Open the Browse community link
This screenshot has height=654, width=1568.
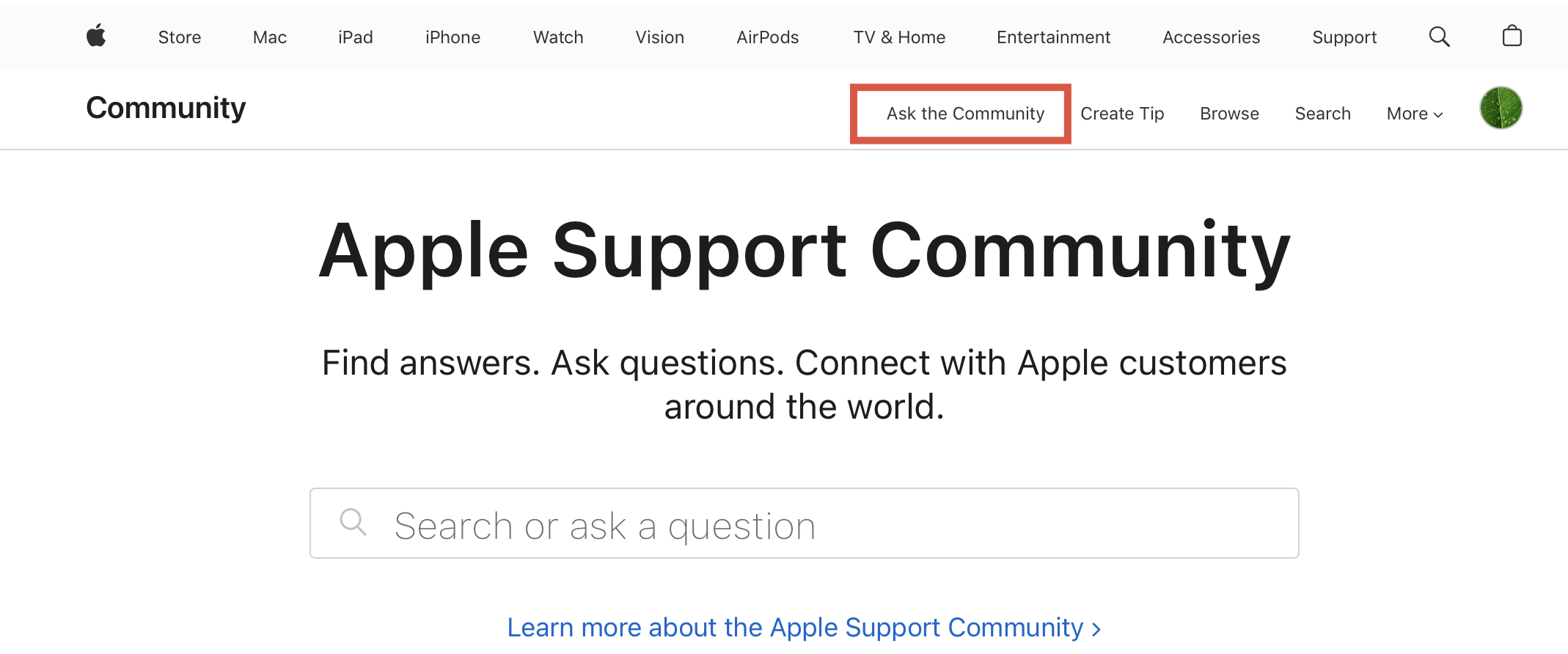click(1229, 114)
